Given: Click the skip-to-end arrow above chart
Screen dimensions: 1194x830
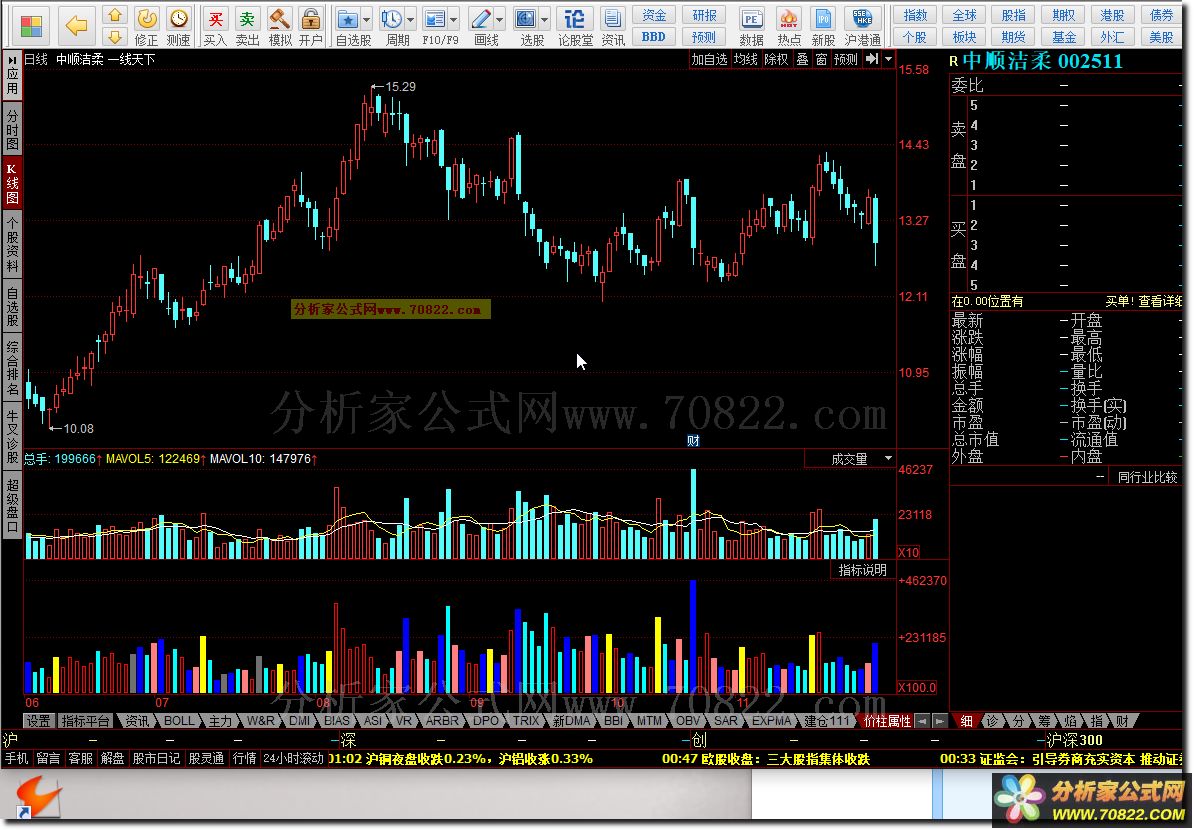Looking at the screenshot, I should (x=872, y=59).
